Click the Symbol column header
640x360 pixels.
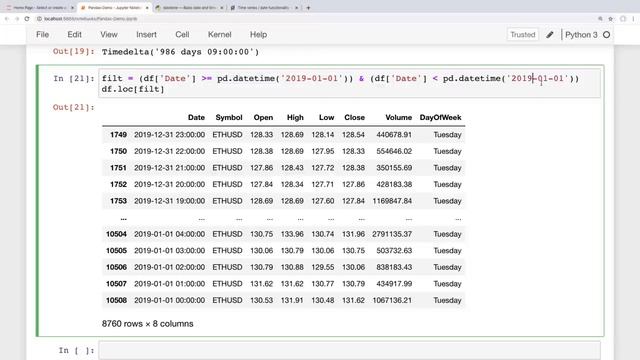tap(229, 118)
